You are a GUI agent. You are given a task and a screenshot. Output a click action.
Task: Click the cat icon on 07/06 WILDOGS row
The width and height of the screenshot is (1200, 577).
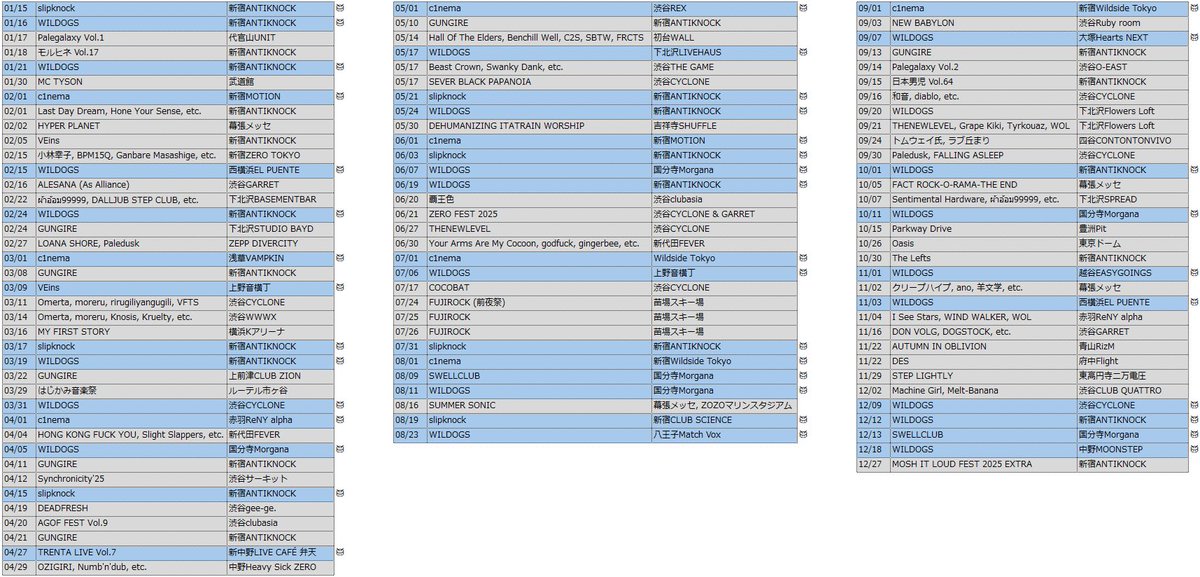click(803, 273)
